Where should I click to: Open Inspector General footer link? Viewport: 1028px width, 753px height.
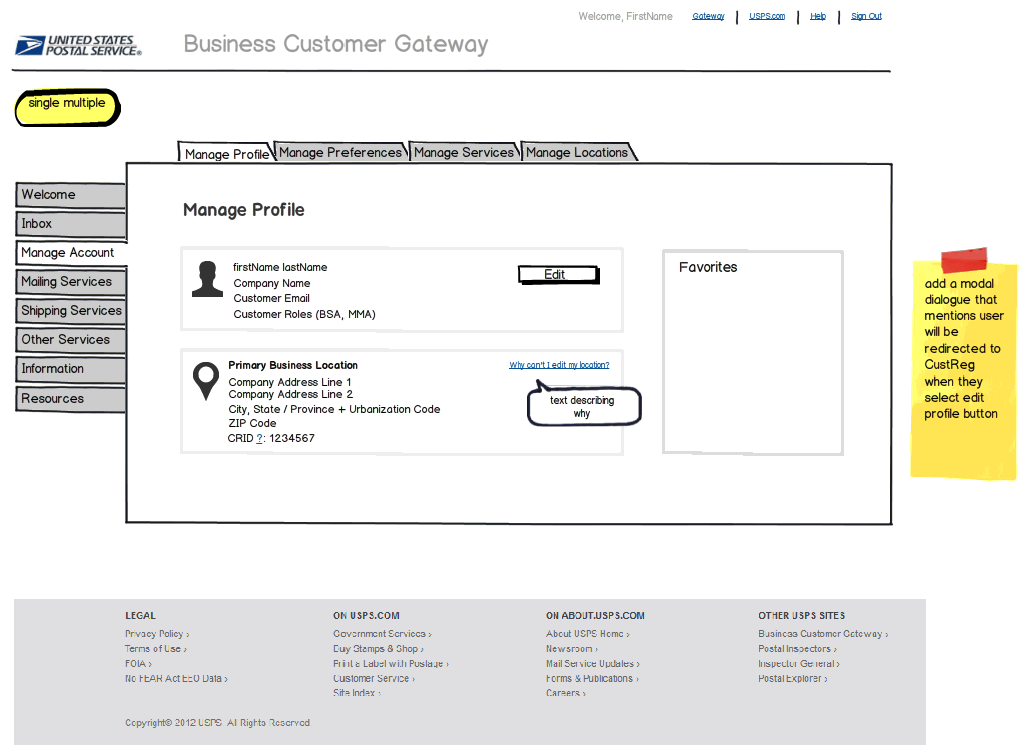pos(798,664)
